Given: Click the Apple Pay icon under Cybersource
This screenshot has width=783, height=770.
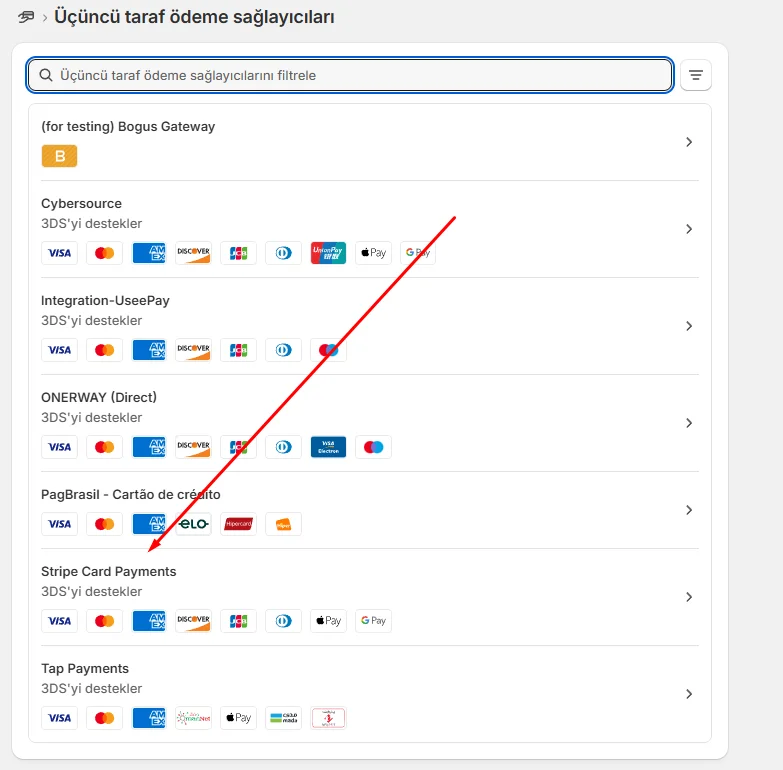Looking at the screenshot, I should [373, 253].
